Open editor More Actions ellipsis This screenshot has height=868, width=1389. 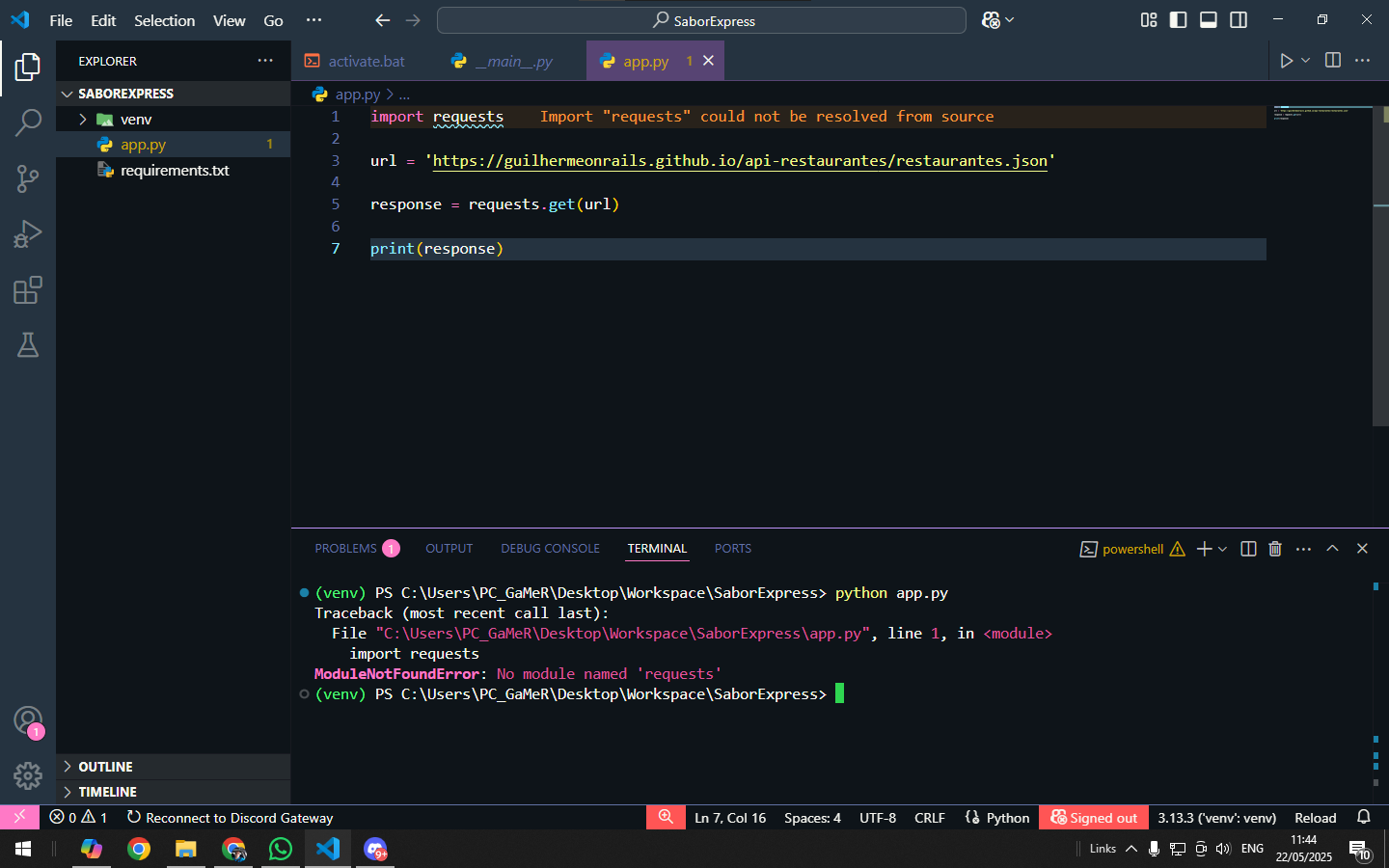pos(1362,60)
